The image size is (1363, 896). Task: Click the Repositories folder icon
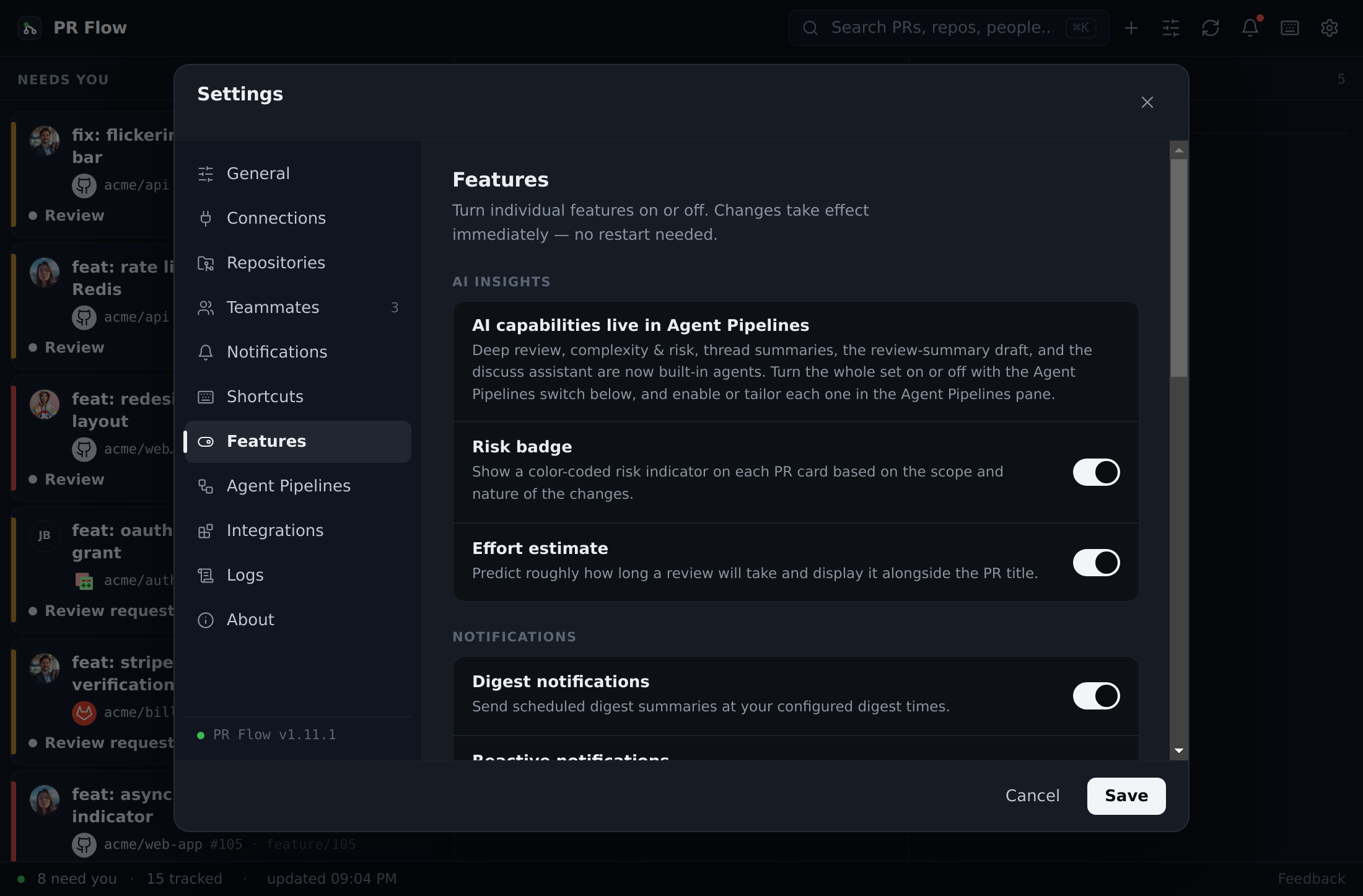click(x=206, y=263)
